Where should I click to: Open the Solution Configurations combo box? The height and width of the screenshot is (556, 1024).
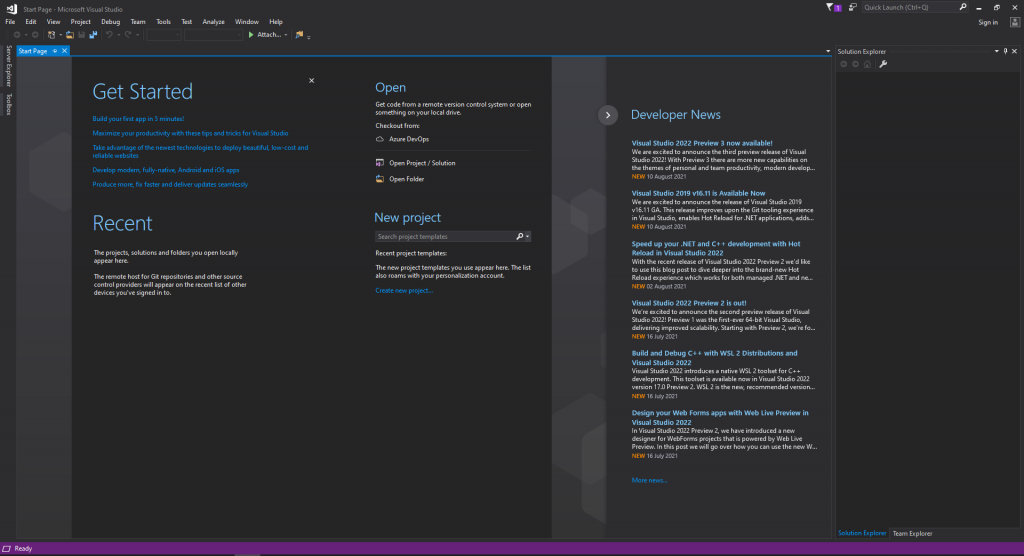click(163, 35)
